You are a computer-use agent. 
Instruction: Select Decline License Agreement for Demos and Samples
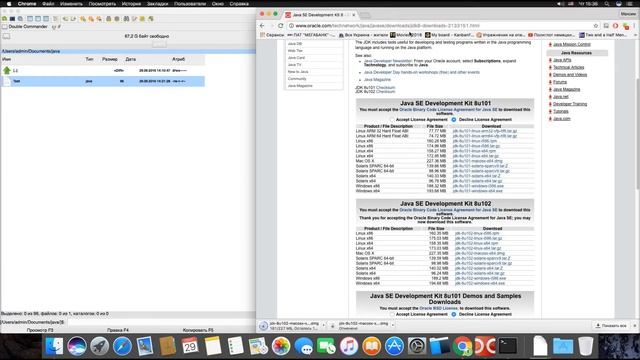[x=454, y=314]
